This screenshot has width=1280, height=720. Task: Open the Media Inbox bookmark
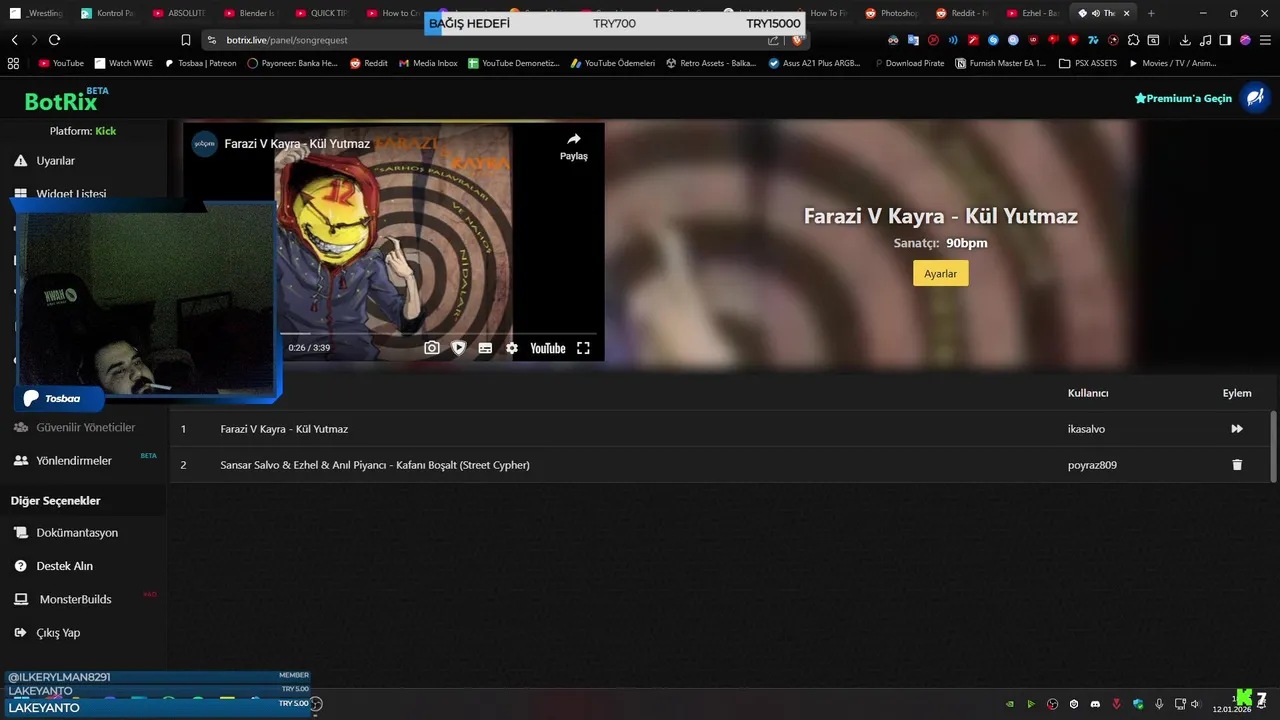tap(428, 63)
